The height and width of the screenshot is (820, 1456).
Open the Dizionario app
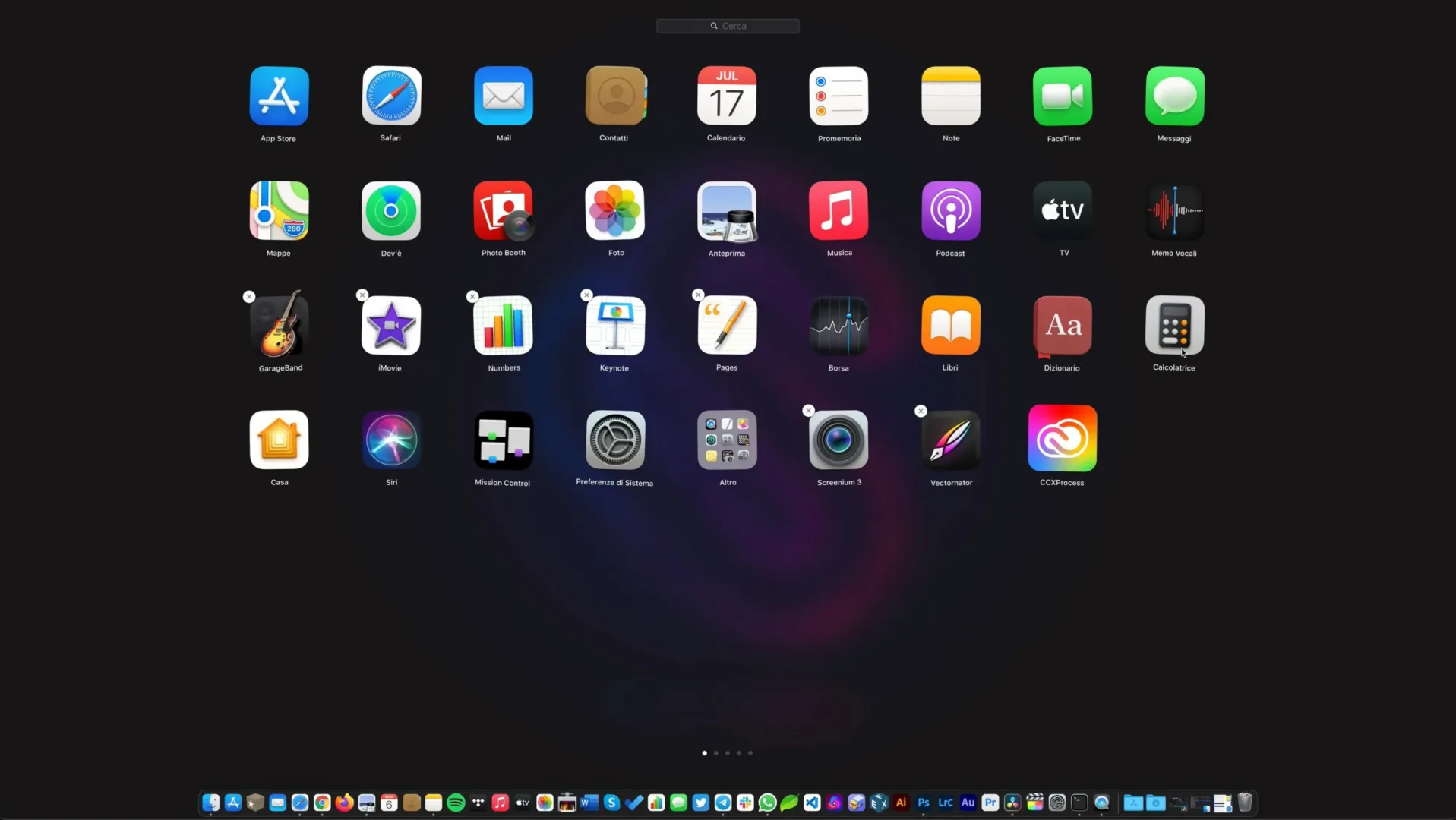1063,326
